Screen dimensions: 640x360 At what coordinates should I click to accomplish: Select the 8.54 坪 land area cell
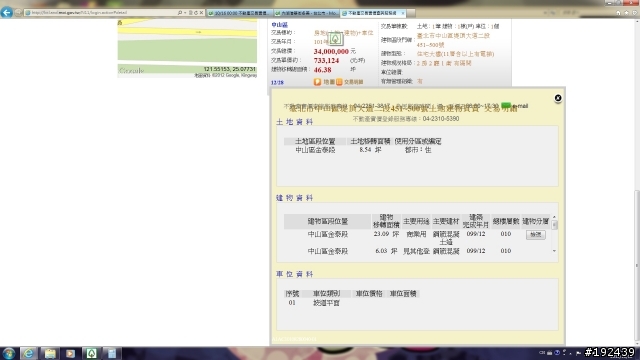(x=370, y=150)
